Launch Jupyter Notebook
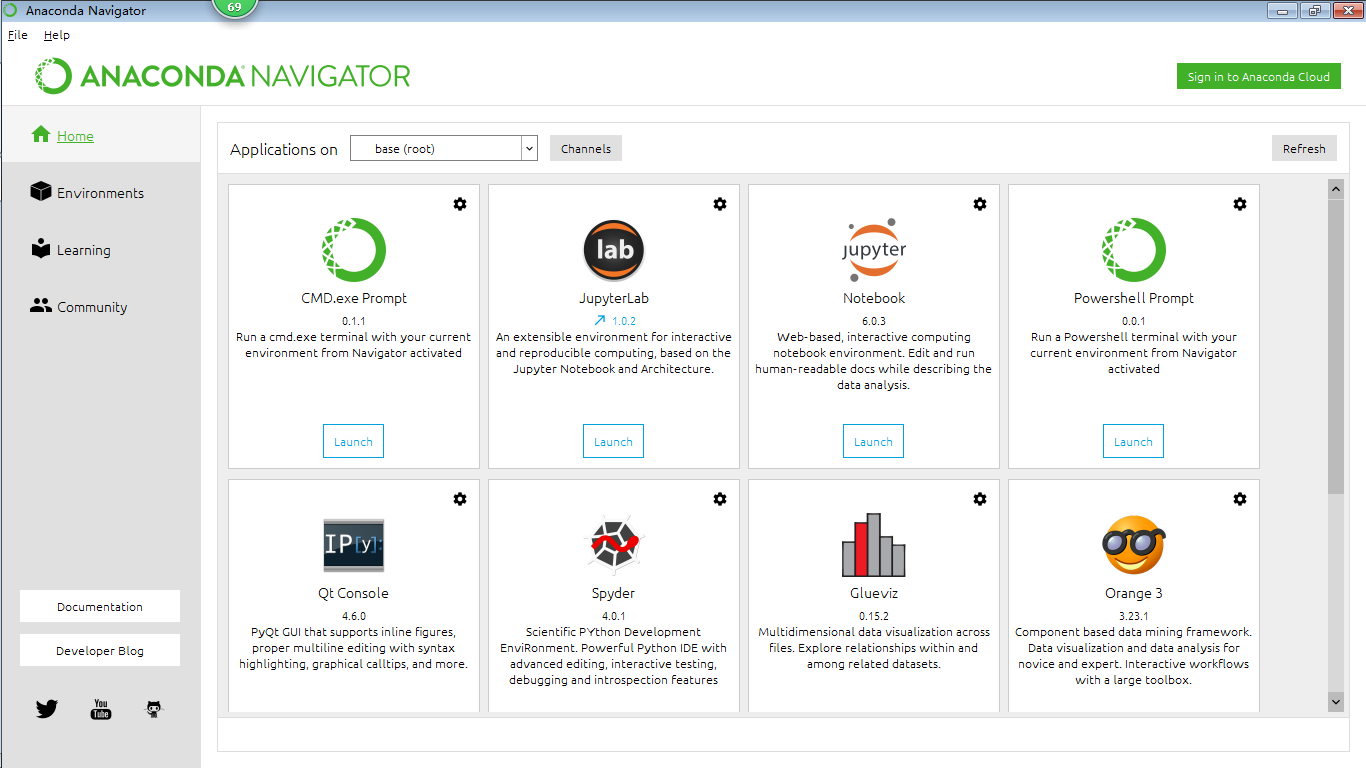The image size is (1366, 768). coord(873,441)
